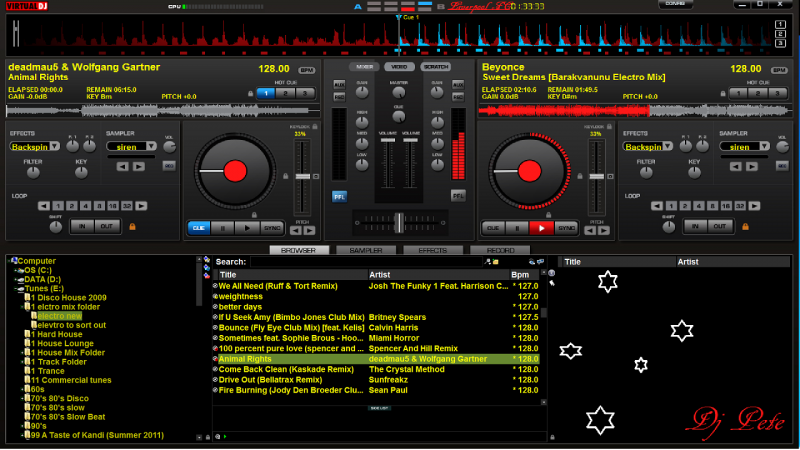Set left deck loop OUT point
800x450 pixels.
click(x=107, y=226)
